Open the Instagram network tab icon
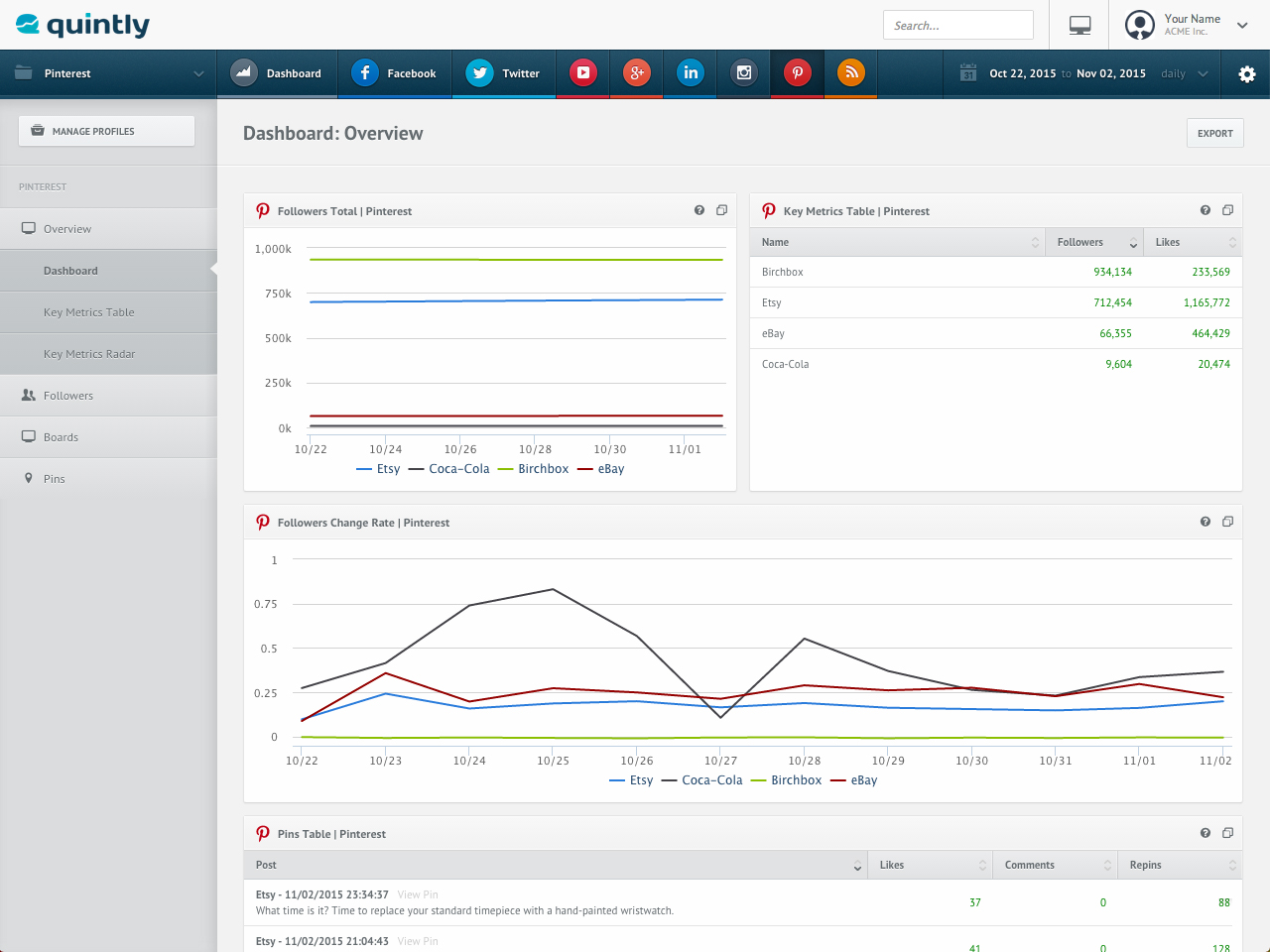The width and height of the screenshot is (1270, 952). pyautogui.click(x=744, y=72)
